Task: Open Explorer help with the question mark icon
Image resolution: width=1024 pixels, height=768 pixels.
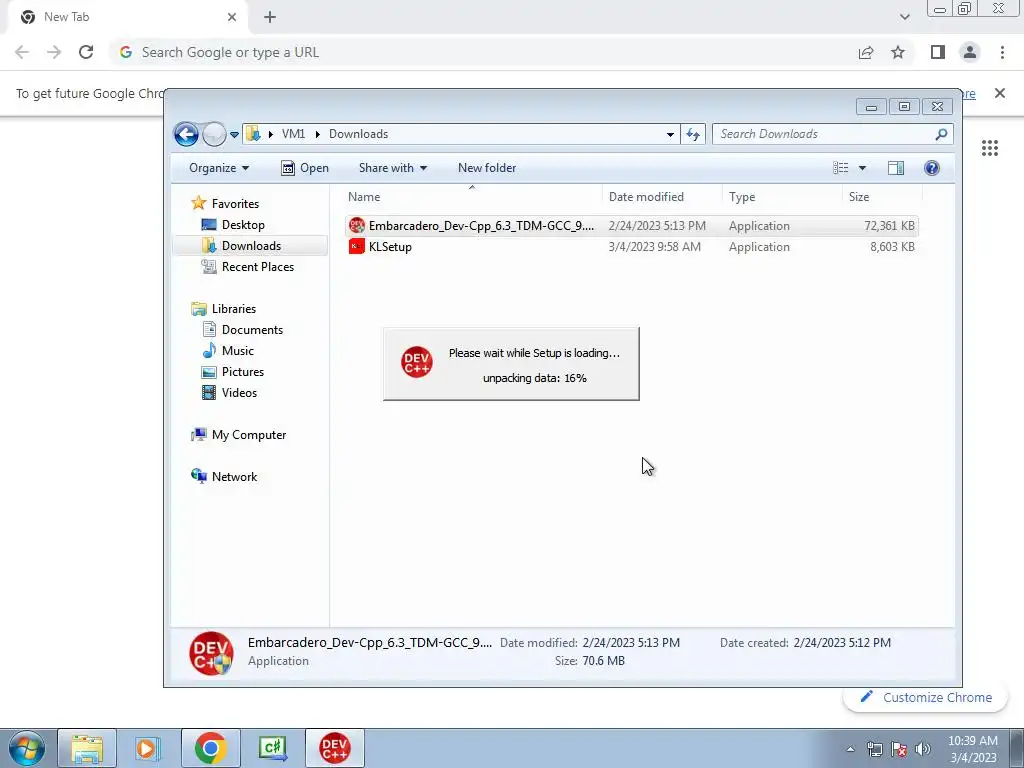Action: point(932,168)
